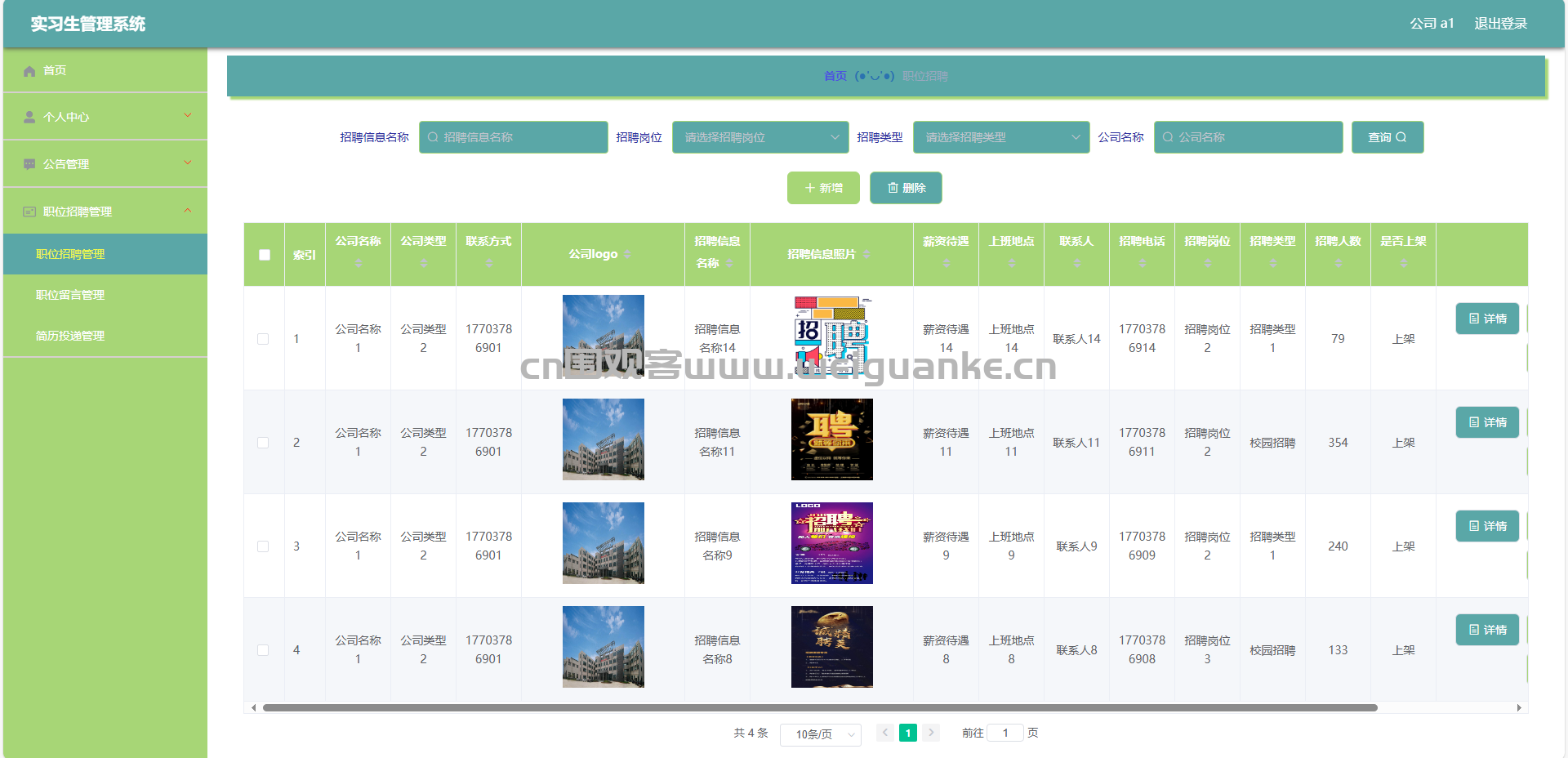Viewport: 1568px width, 758px height.
Task: Check the checkbox for row 3
Action: pos(263,546)
